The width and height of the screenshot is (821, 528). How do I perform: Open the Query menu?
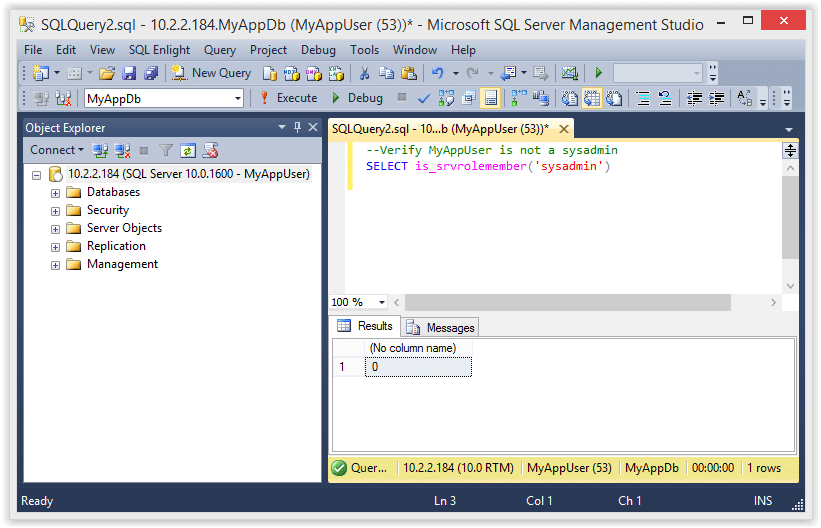(x=220, y=50)
